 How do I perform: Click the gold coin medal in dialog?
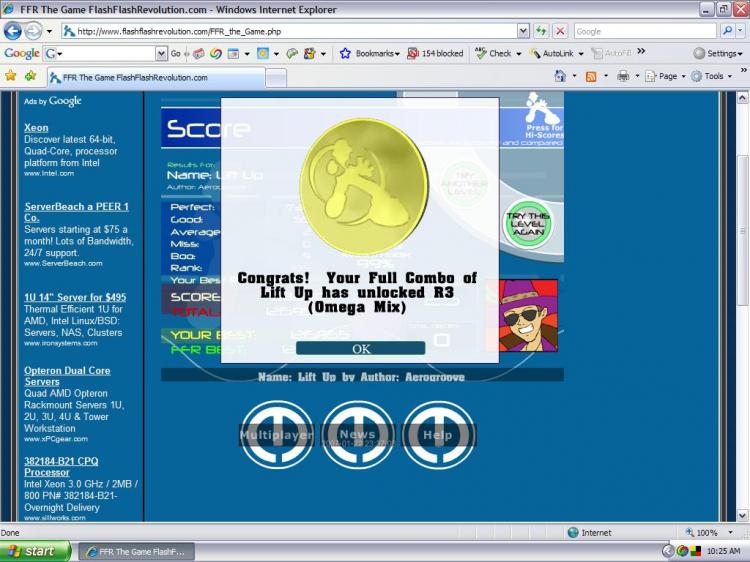(364, 187)
